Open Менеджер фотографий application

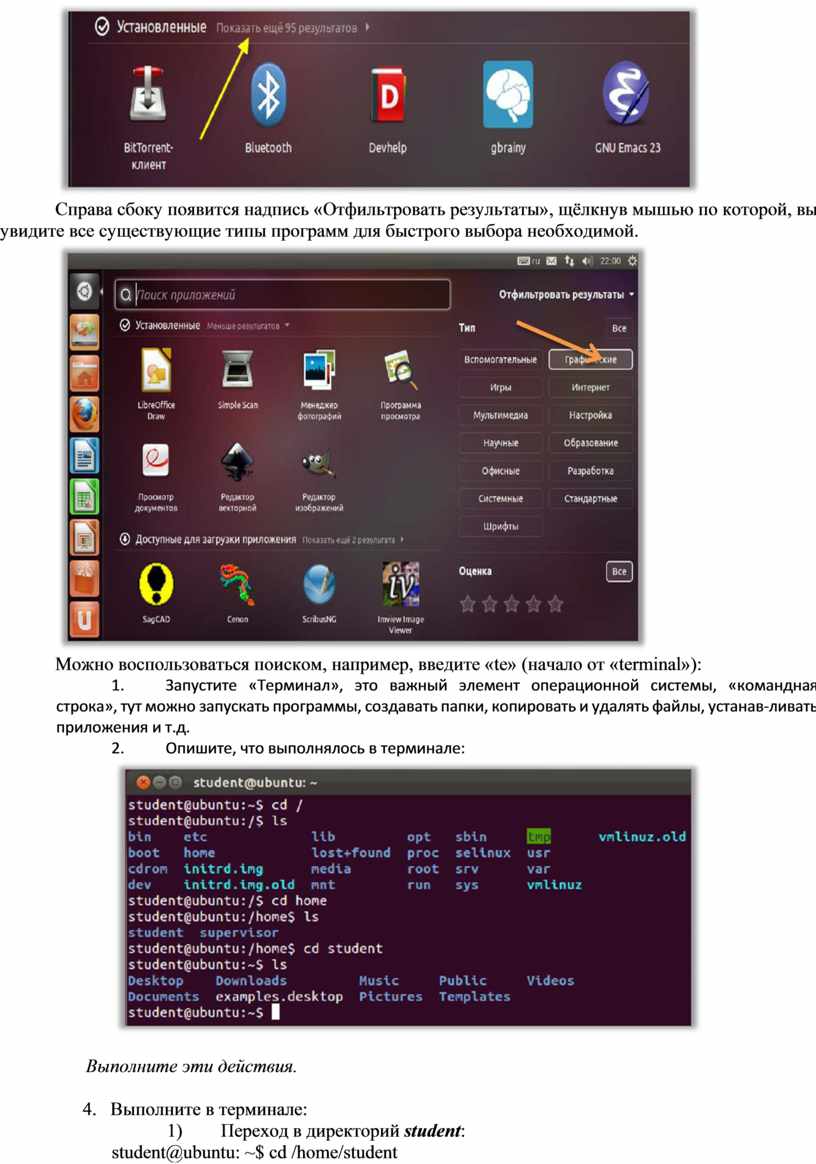point(319,370)
